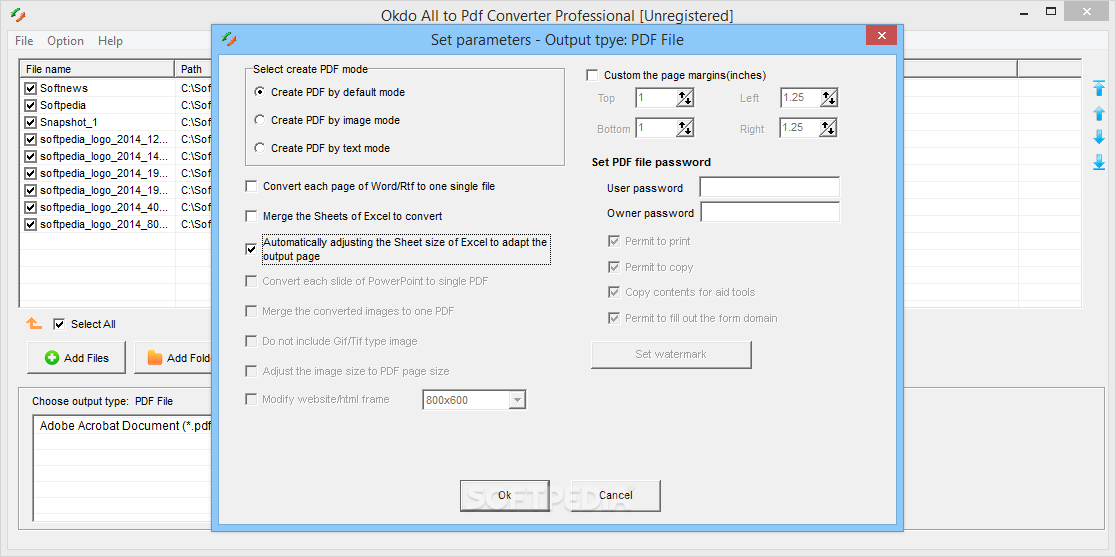Click the Top margin value field

pos(656,97)
